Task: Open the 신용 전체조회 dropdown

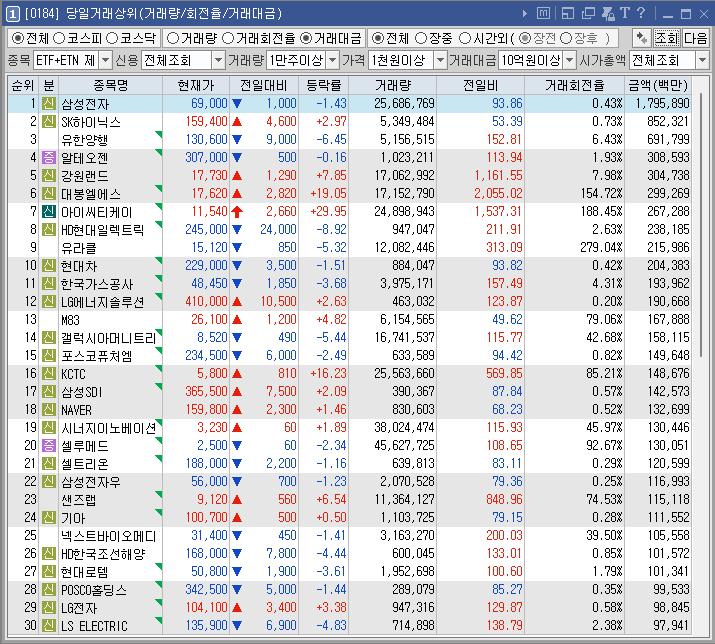Action: (x=218, y=60)
